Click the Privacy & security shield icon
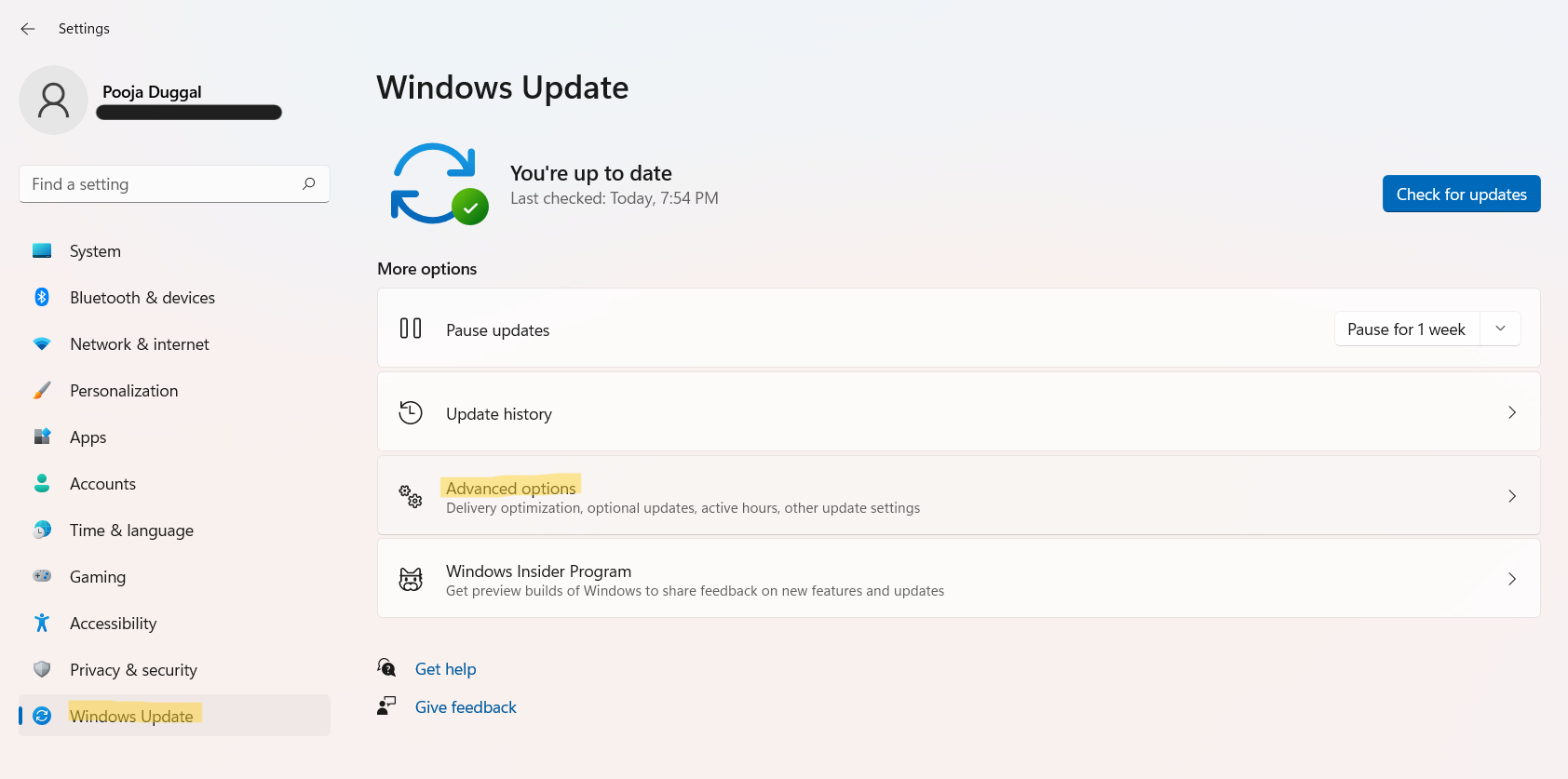Screen dimensions: 1568x779 pos(42,669)
